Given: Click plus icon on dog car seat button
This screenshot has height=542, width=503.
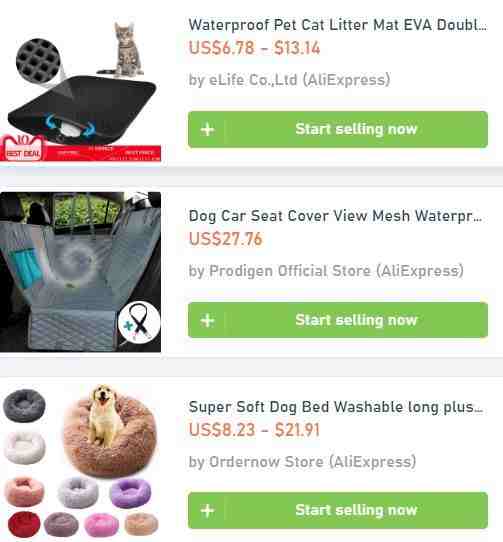Looking at the screenshot, I should 207,320.
